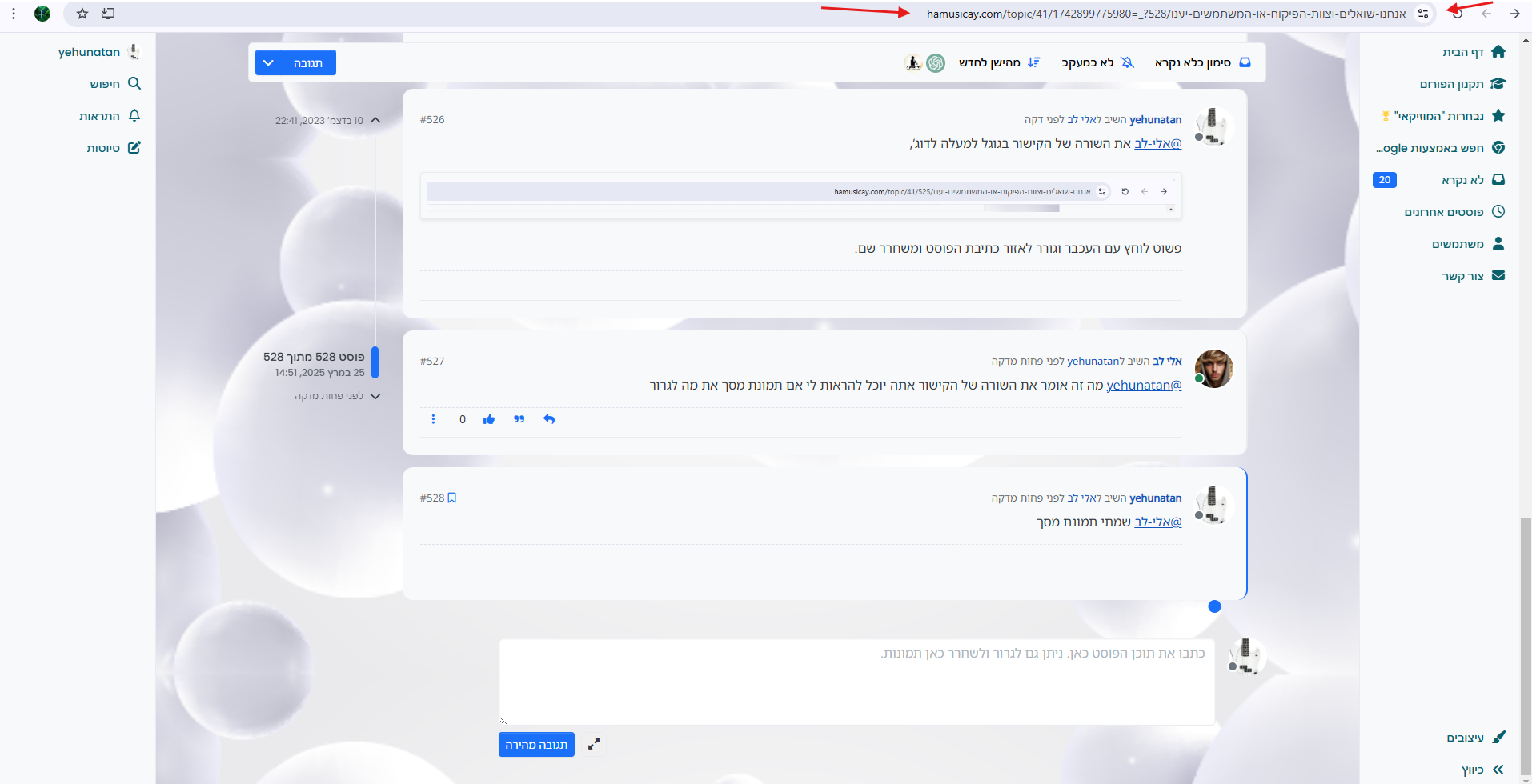Click vote count 0 on post 527
The image size is (1532, 784).
click(x=463, y=419)
